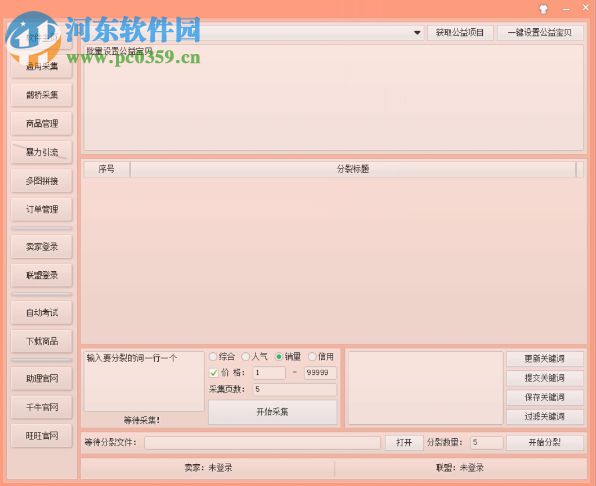Click the 更新关键词 button
The image size is (596, 486).
click(x=545, y=359)
